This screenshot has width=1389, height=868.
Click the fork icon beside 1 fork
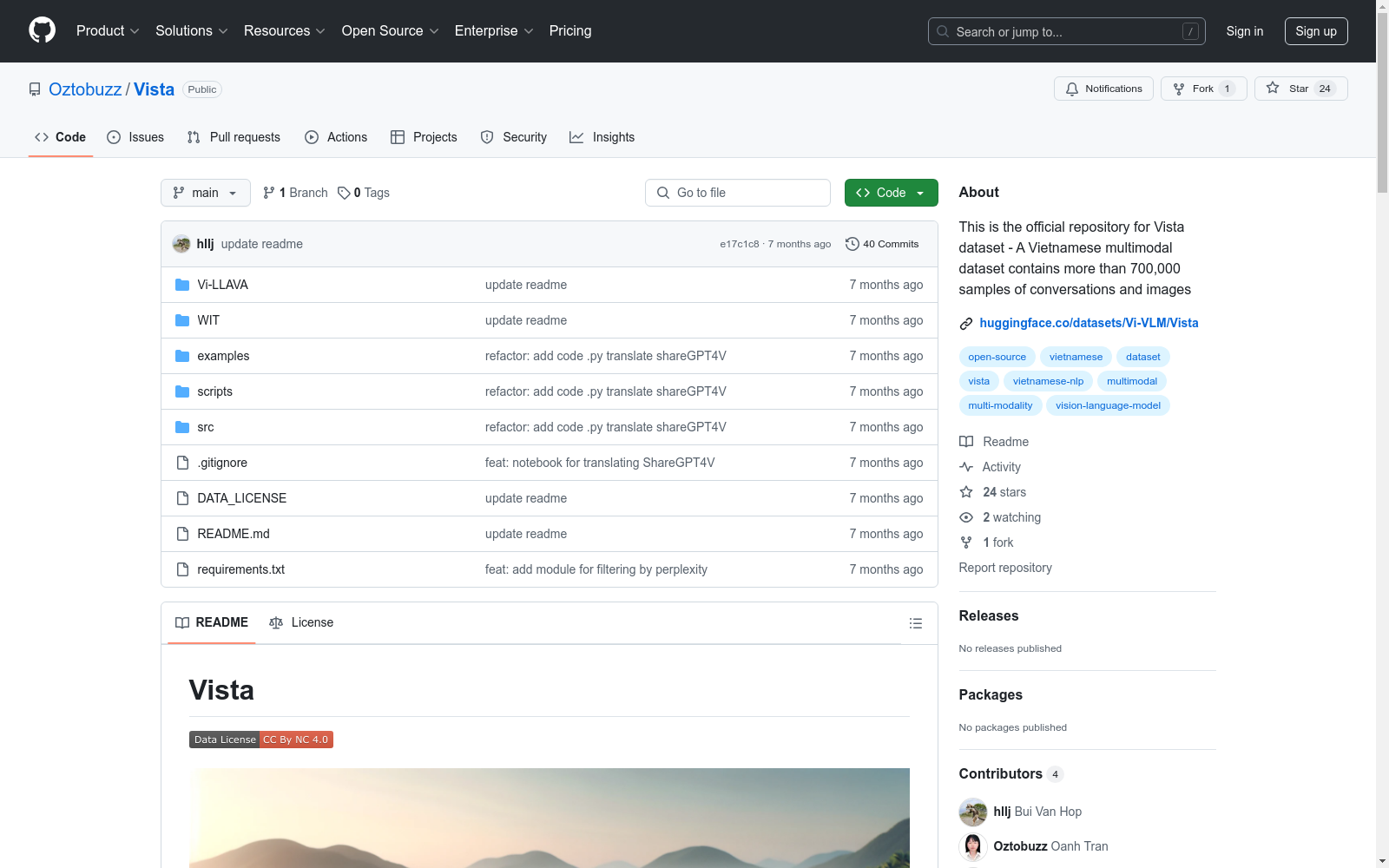pos(966,542)
